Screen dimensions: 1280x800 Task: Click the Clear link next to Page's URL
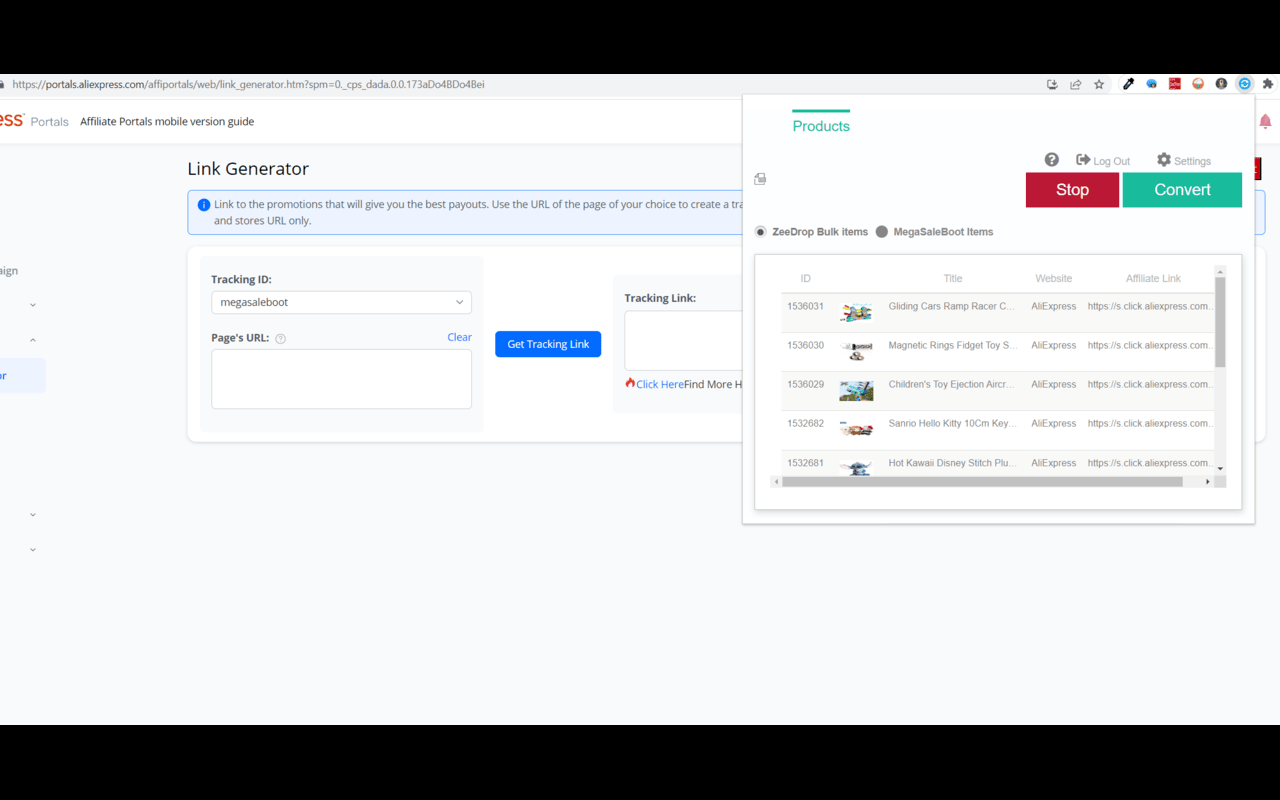(459, 337)
